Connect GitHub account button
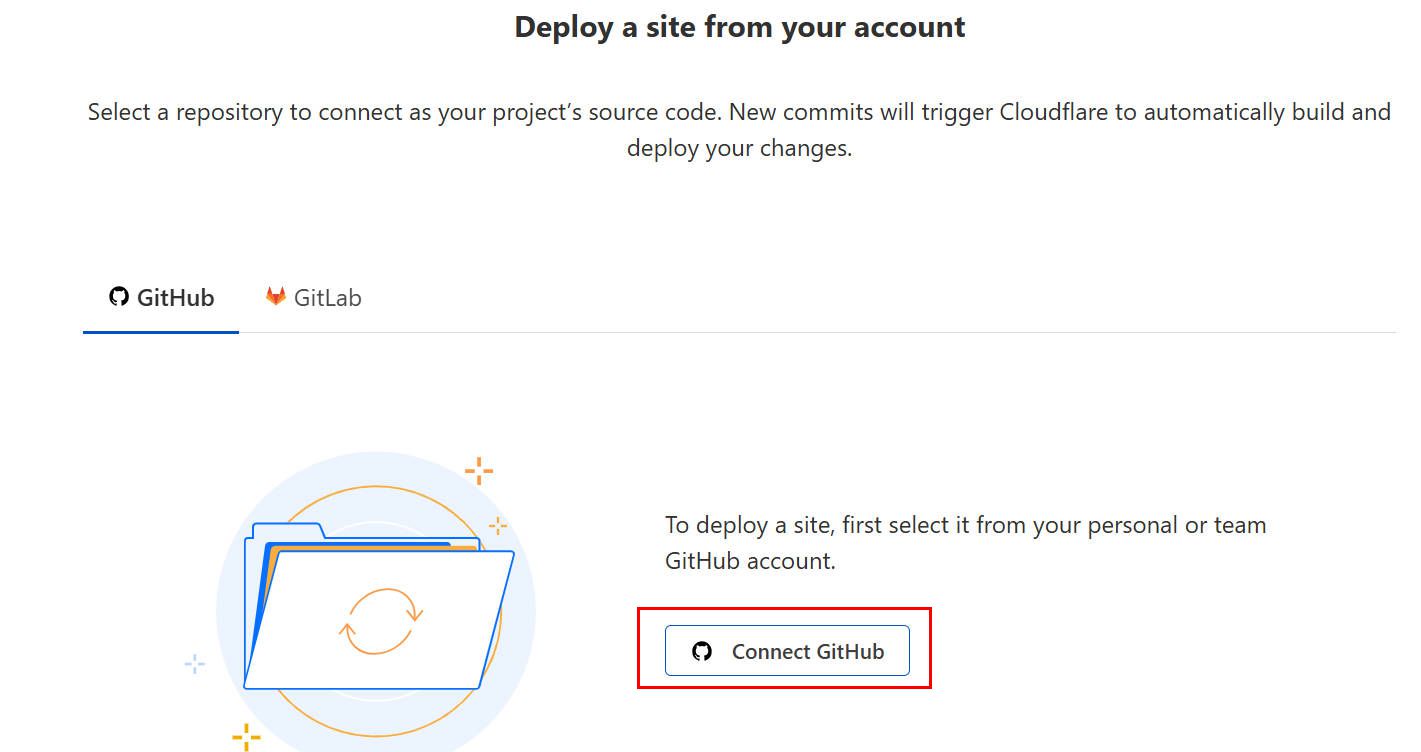Image resolution: width=1421 pixels, height=752 pixels. point(787,651)
